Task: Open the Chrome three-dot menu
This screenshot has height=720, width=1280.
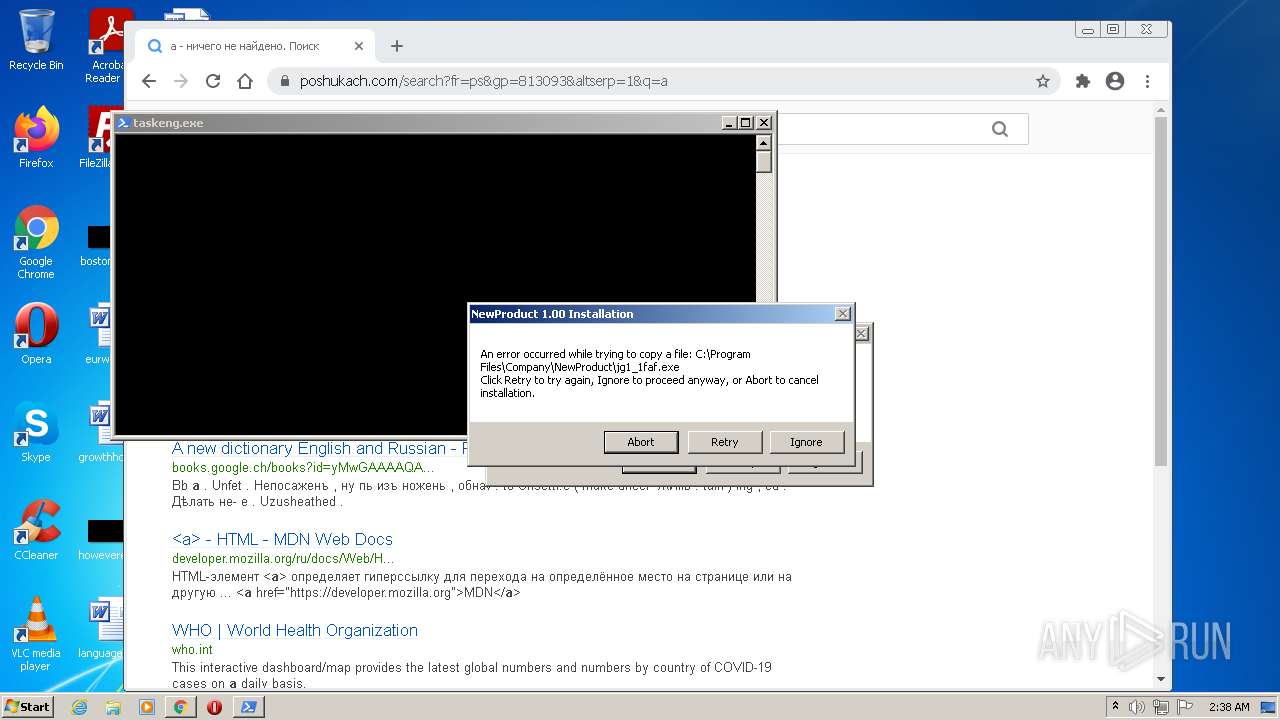Action: point(1147,81)
